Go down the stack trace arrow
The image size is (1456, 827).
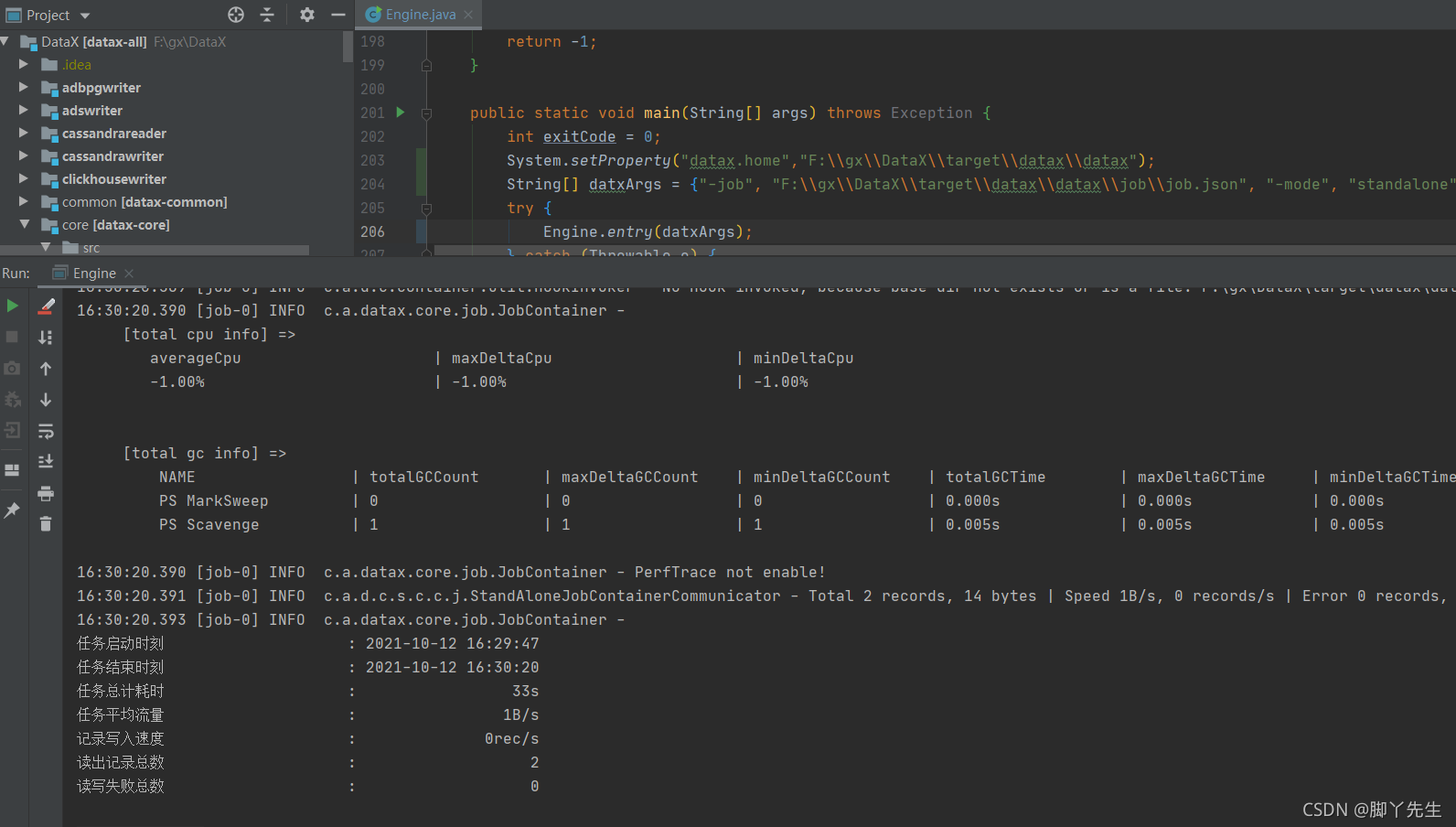pos(46,400)
